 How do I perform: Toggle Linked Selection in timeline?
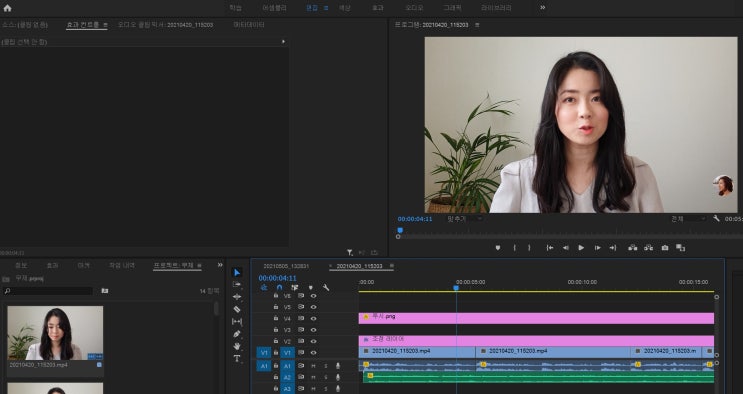(x=295, y=287)
